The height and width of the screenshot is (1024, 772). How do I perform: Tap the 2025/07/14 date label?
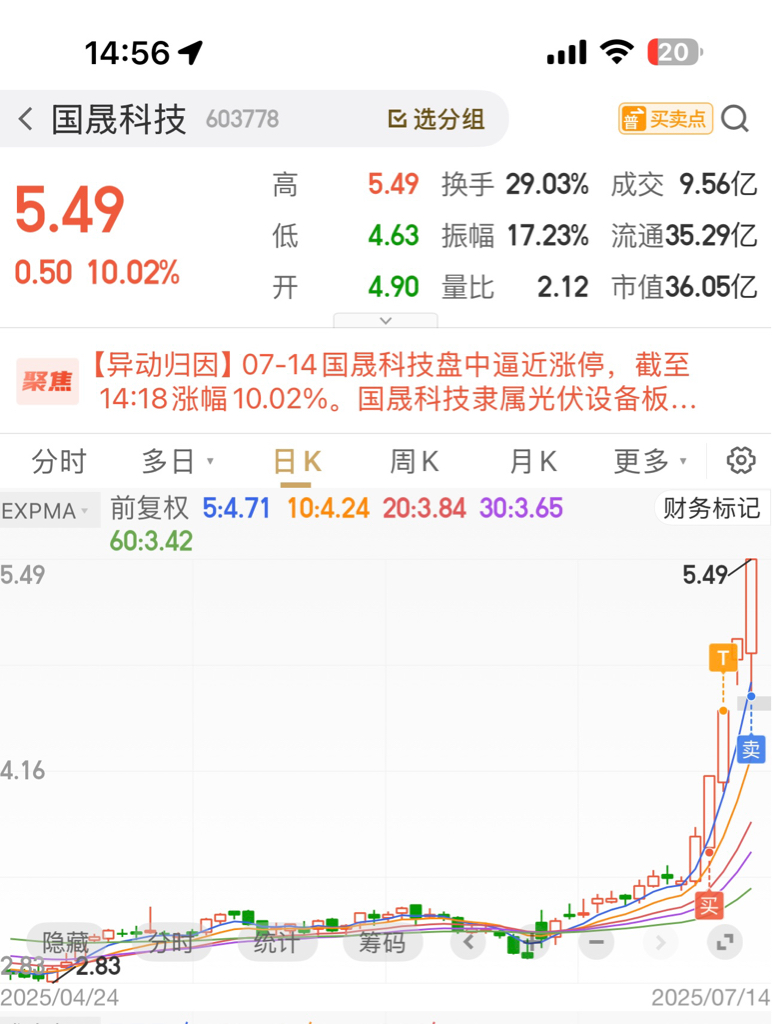click(x=711, y=997)
